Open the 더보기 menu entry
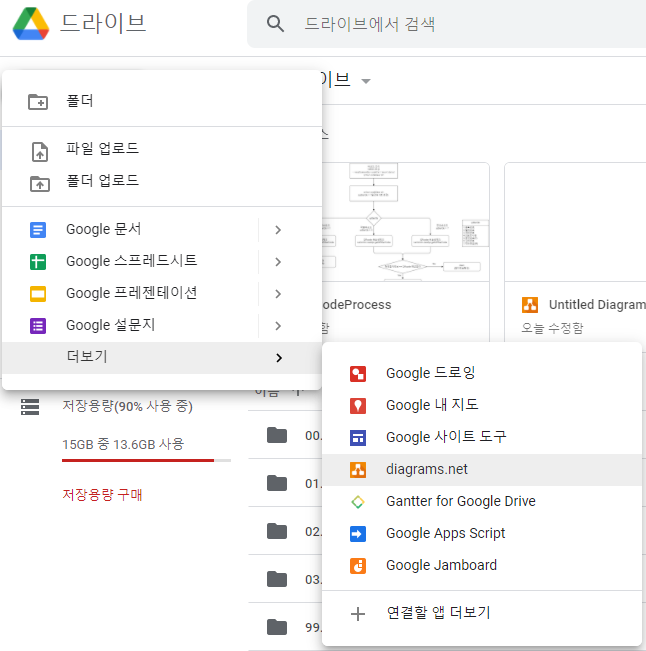 (x=162, y=358)
